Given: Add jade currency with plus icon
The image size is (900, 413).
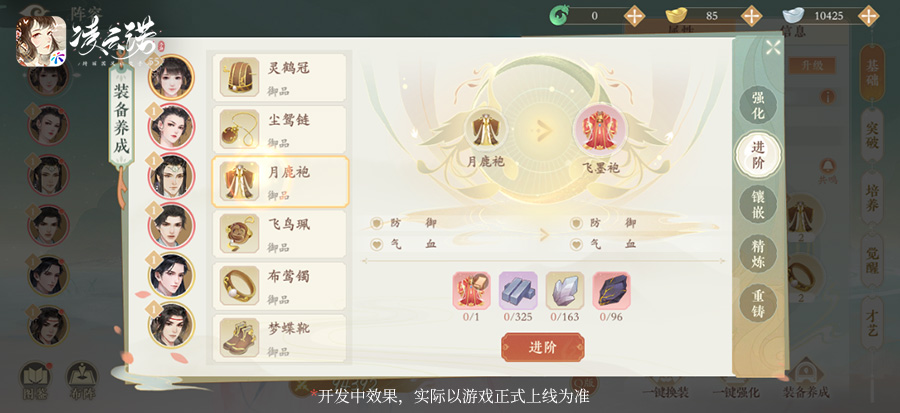Looking at the screenshot, I should pyautogui.click(x=634, y=15).
